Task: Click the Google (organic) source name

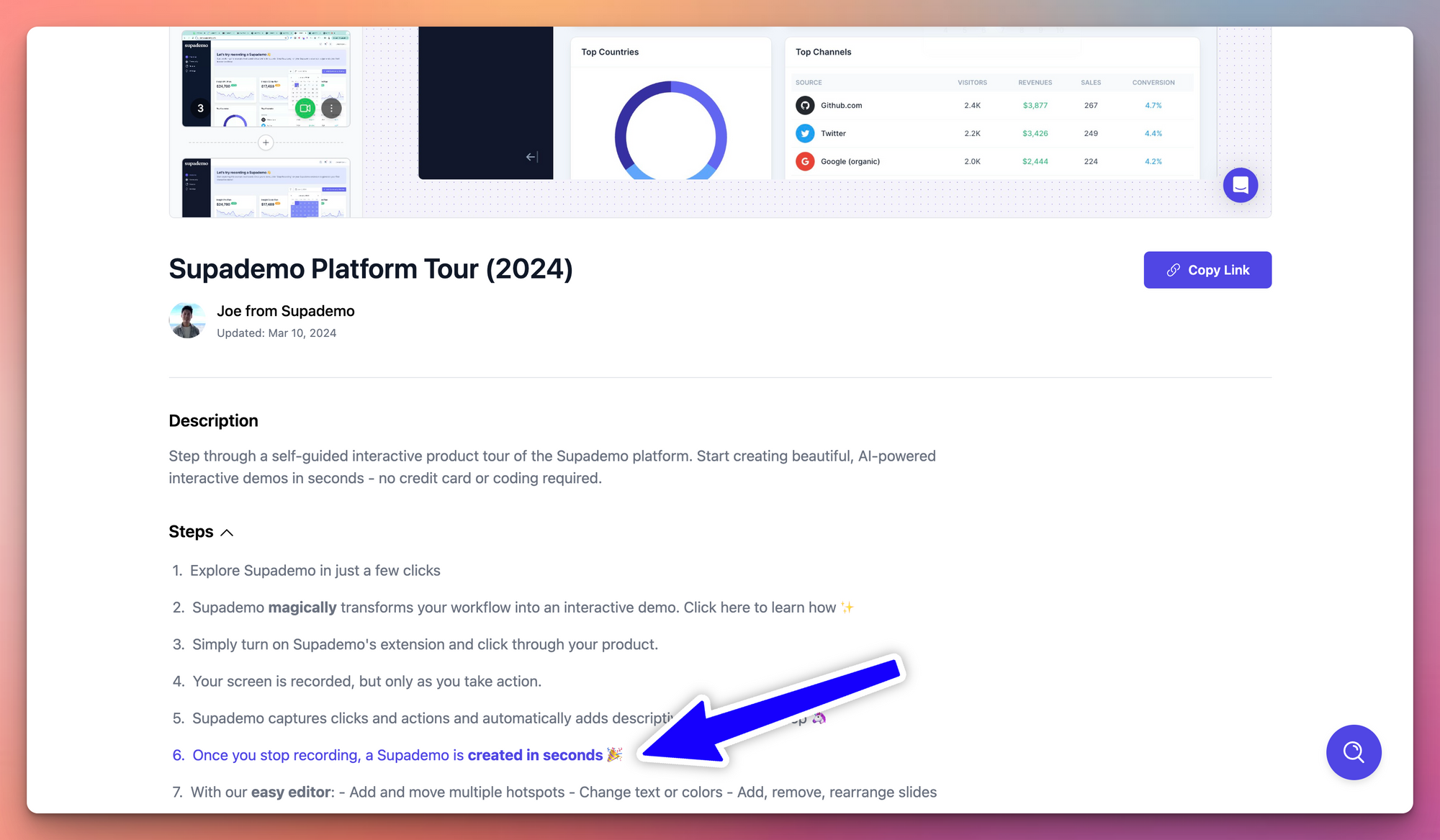Action: click(x=850, y=161)
